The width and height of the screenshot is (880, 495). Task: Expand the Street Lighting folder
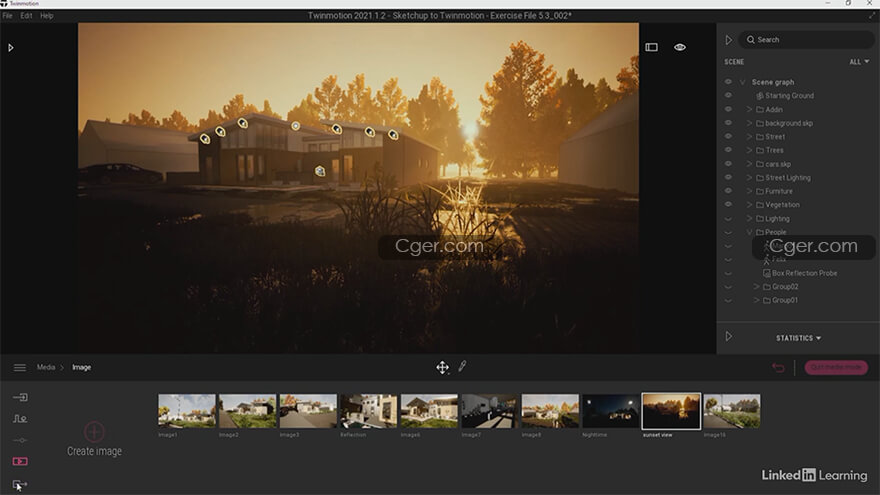tap(749, 177)
